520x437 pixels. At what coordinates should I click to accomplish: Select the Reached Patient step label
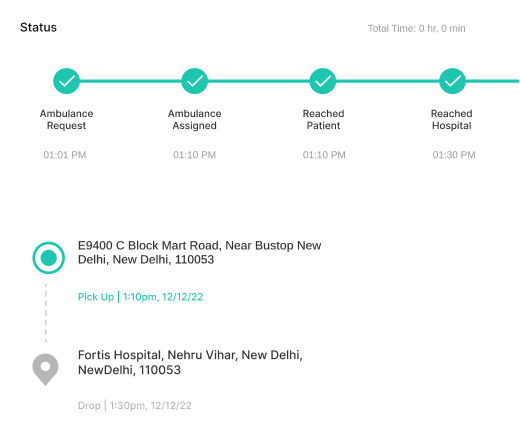[x=323, y=119]
